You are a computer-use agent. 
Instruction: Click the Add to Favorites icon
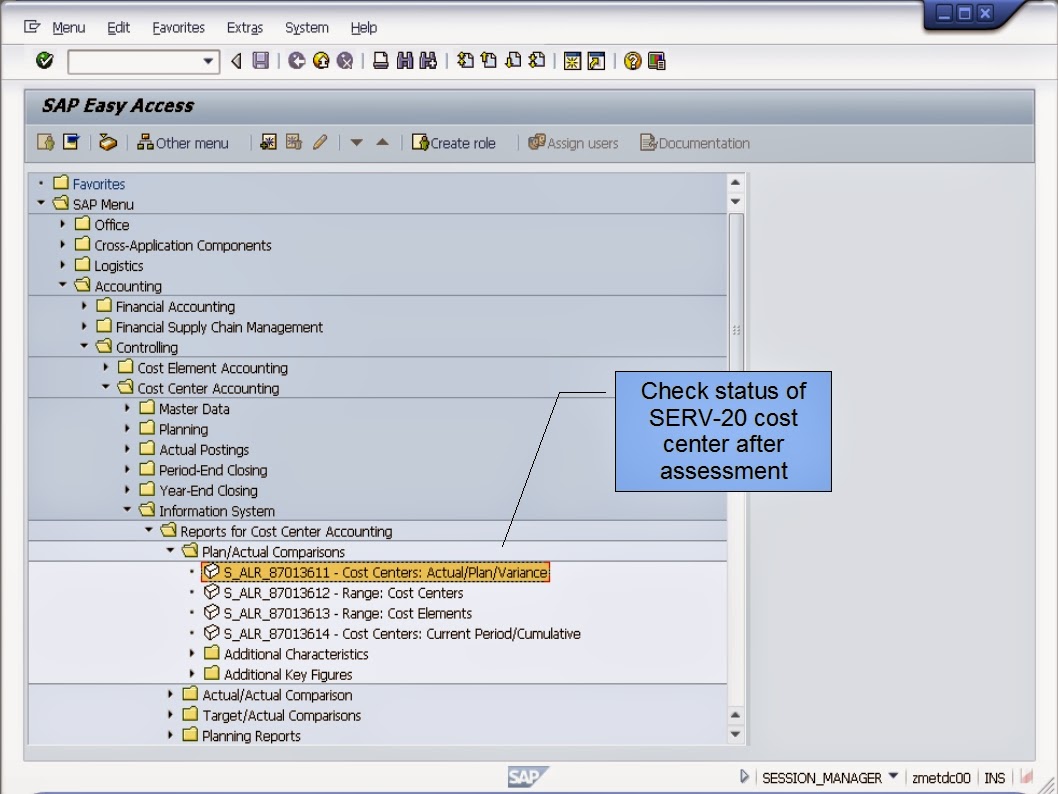click(268, 142)
